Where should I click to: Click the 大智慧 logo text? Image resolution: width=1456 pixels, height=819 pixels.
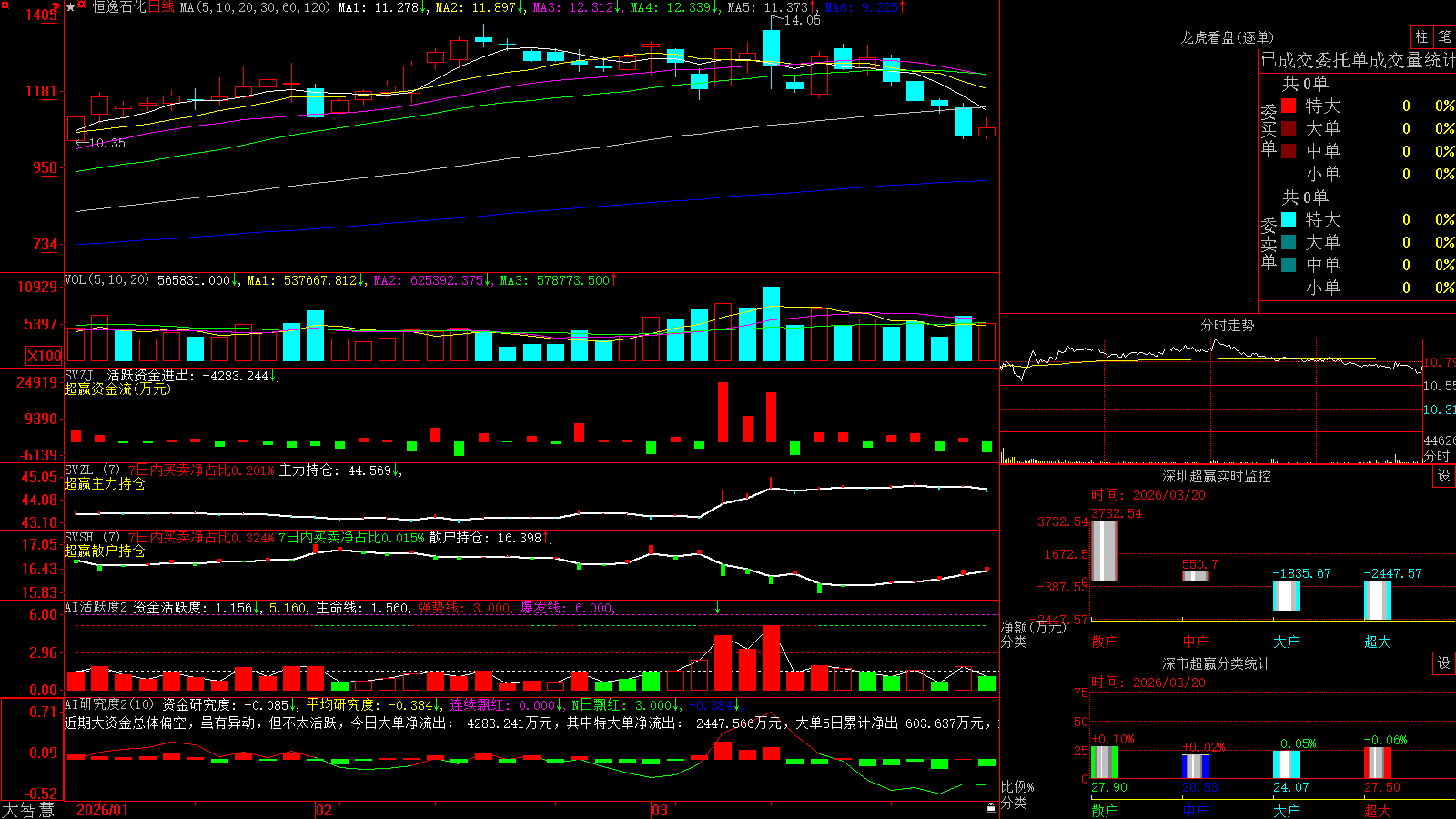[x=28, y=810]
